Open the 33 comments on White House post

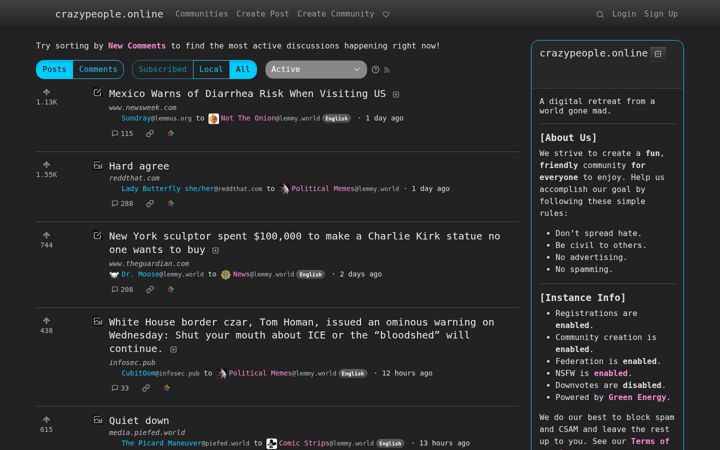click(x=120, y=388)
